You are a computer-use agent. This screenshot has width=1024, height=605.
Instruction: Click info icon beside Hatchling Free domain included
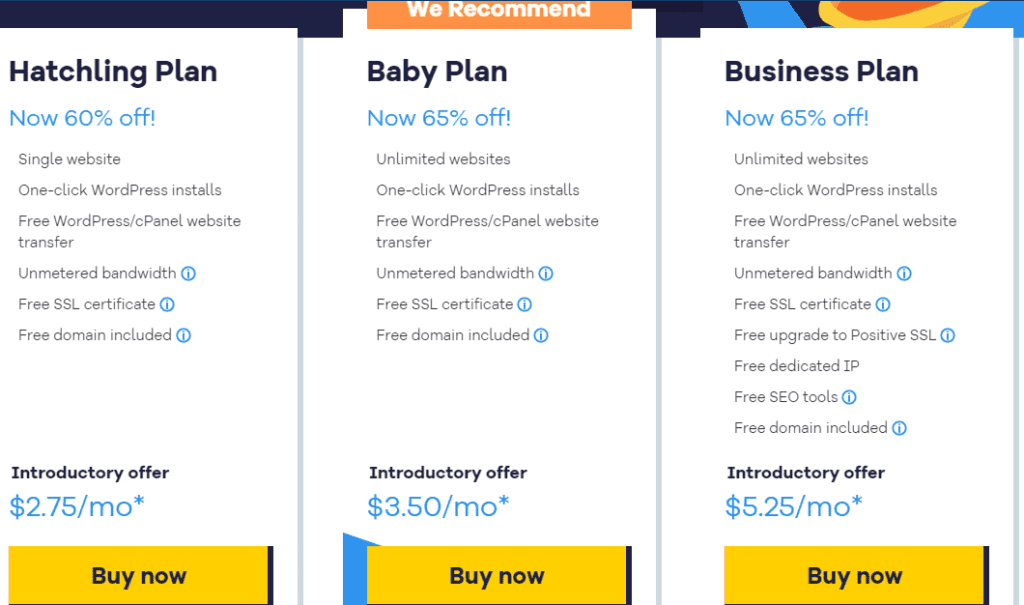[x=184, y=335]
